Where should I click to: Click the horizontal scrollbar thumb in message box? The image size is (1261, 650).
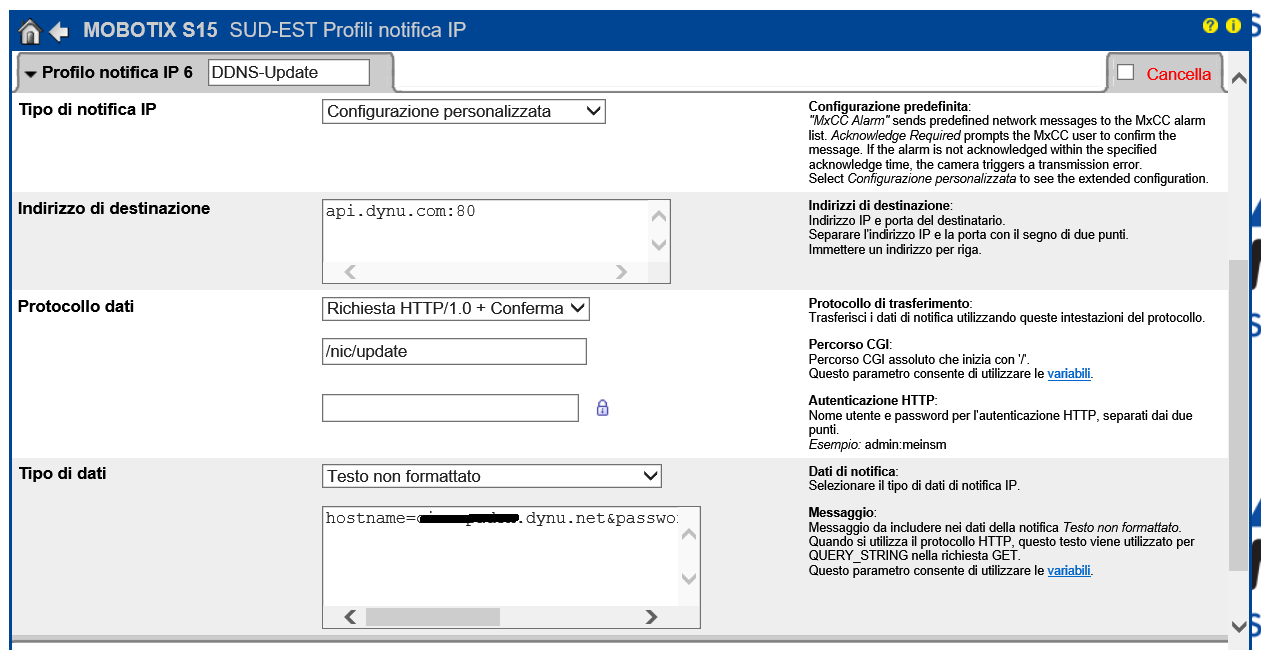[432, 617]
